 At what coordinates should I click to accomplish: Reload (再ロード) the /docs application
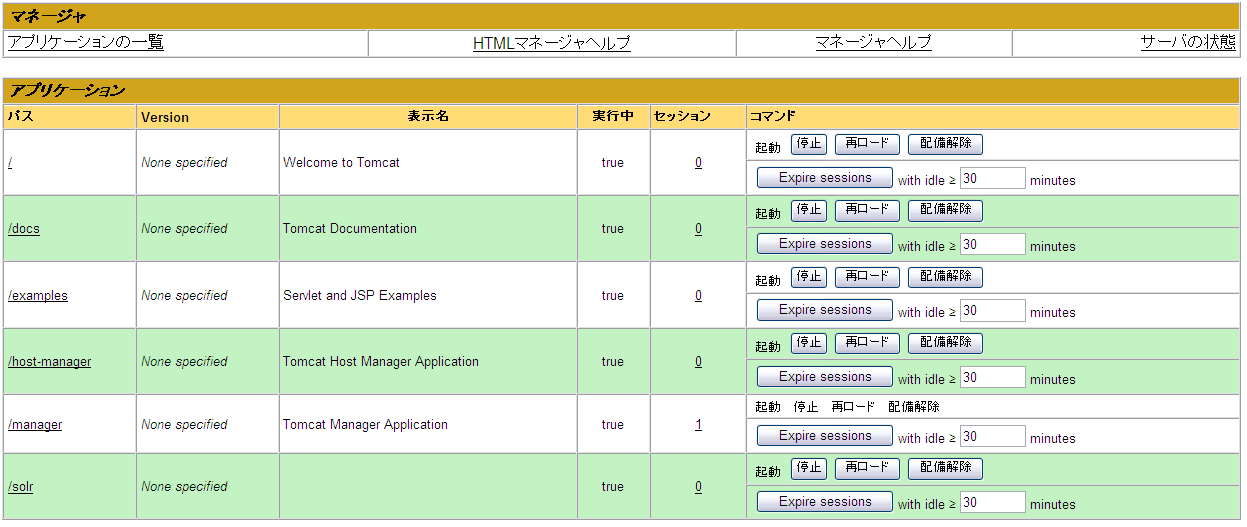(867, 210)
